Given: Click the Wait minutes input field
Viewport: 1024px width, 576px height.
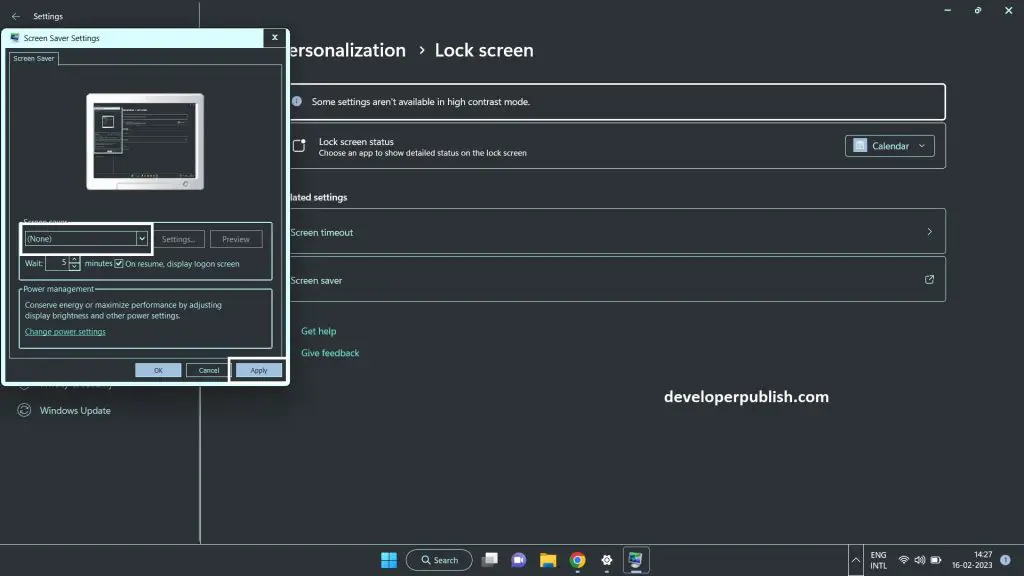Looking at the screenshot, I should tap(57, 263).
